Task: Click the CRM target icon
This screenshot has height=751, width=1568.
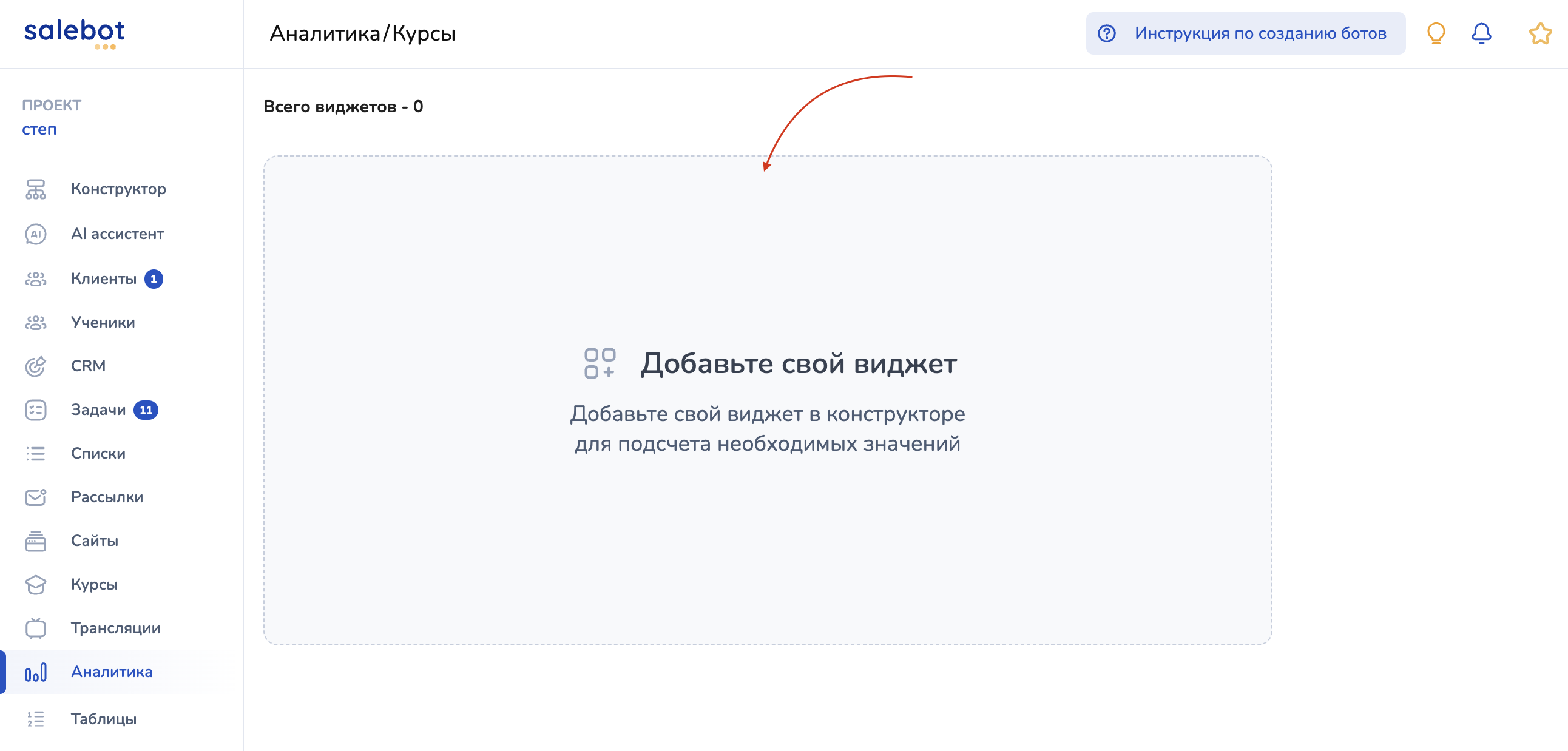Action: tap(35, 366)
